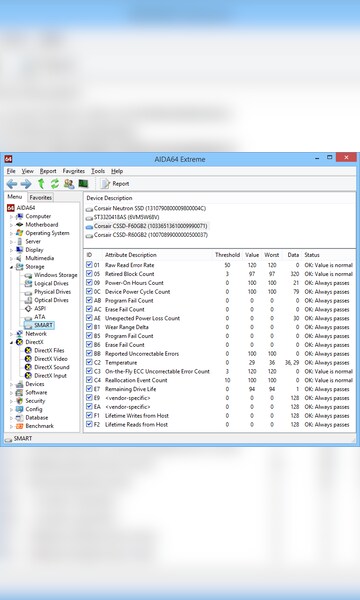Expand the Display tree node

pyautogui.click(x=11, y=250)
